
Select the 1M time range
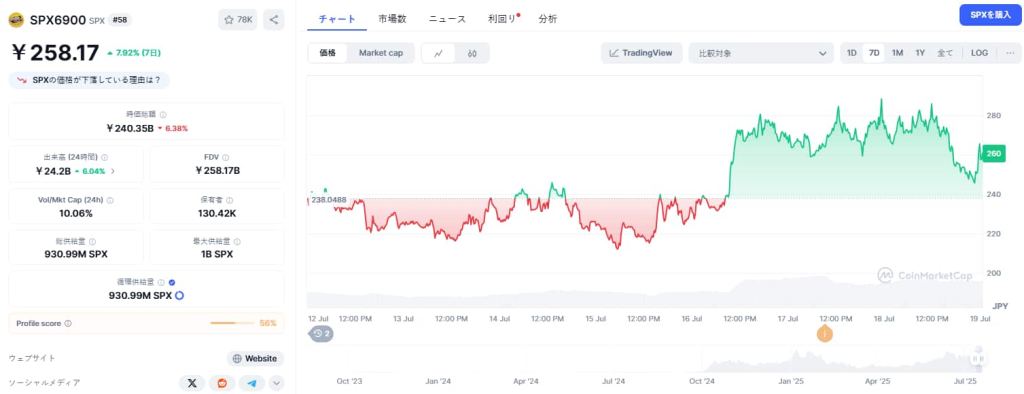pyautogui.click(x=897, y=53)
